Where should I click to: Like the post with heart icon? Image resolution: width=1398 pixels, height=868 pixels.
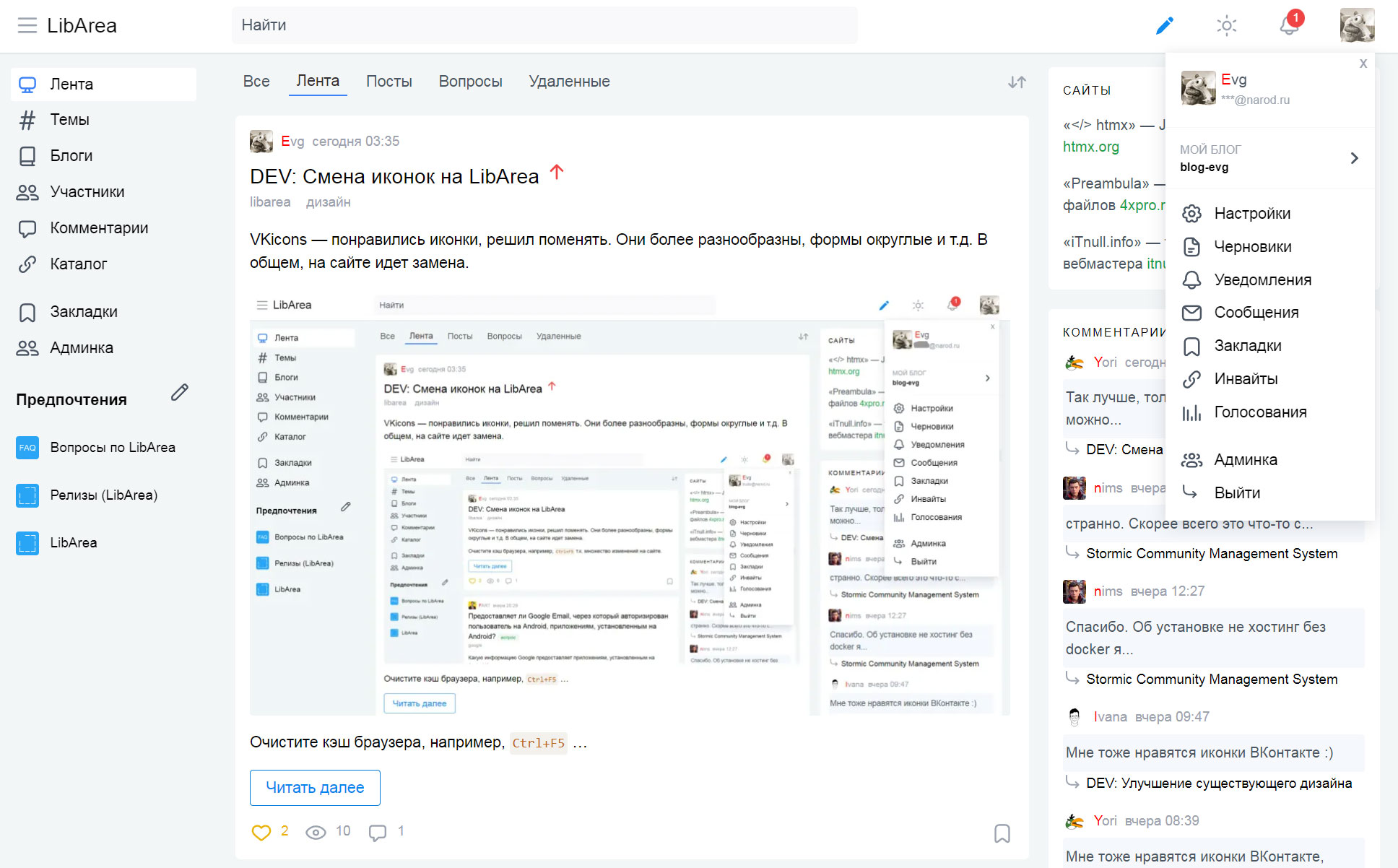coord(261,832)
